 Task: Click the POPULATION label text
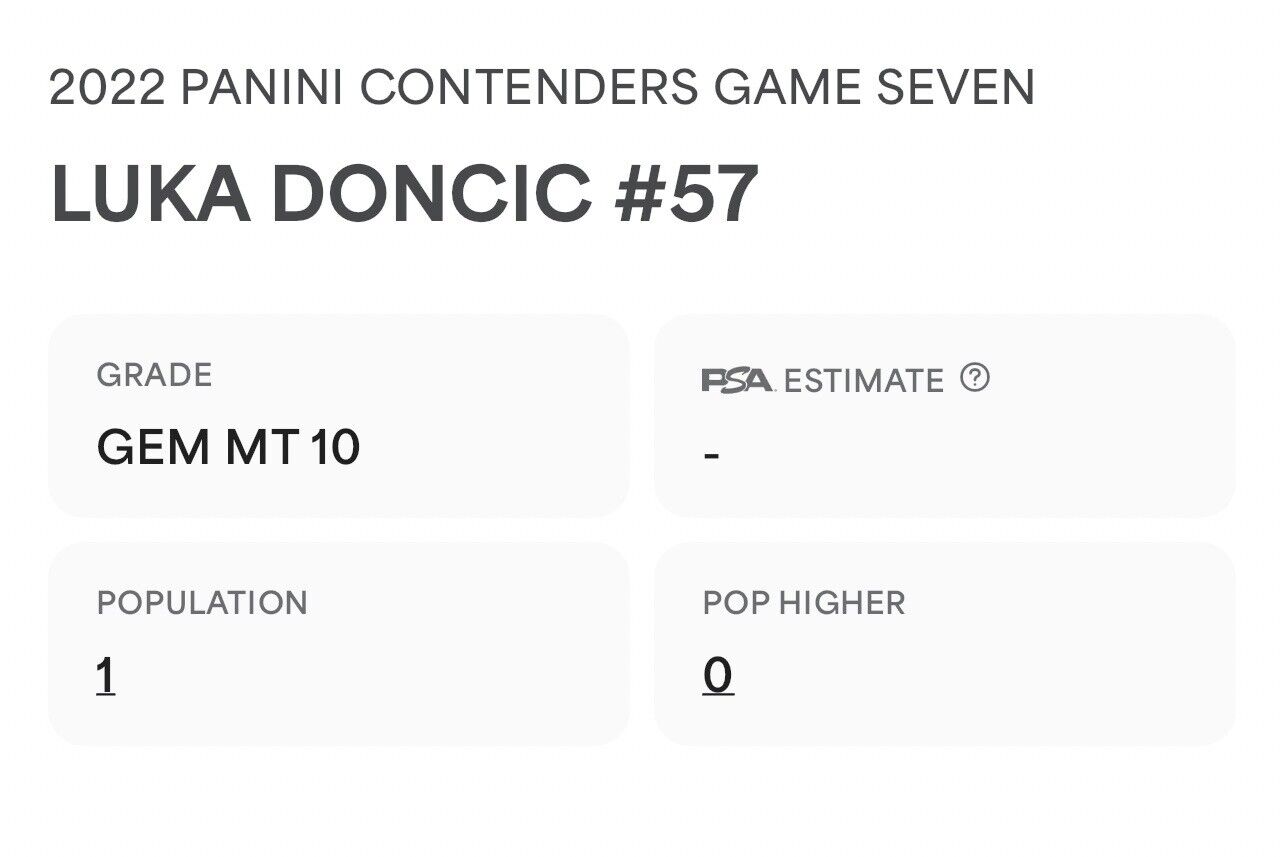click(202, 603)
